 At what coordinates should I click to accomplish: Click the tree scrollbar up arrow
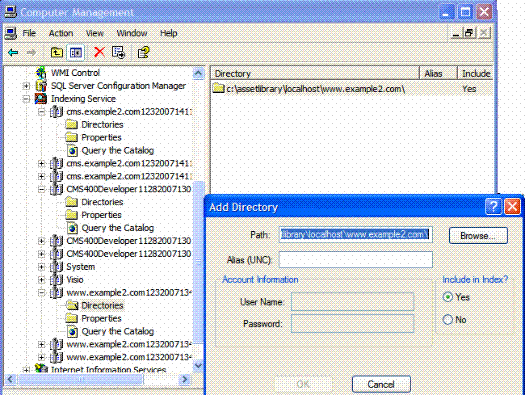199,73
